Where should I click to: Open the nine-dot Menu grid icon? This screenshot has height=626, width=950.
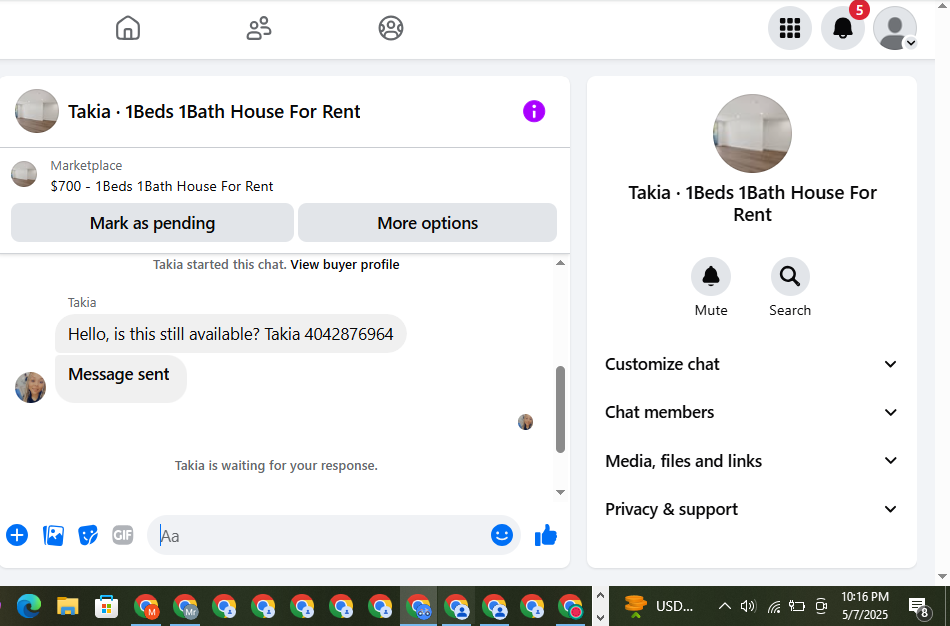tap(789, 28)
